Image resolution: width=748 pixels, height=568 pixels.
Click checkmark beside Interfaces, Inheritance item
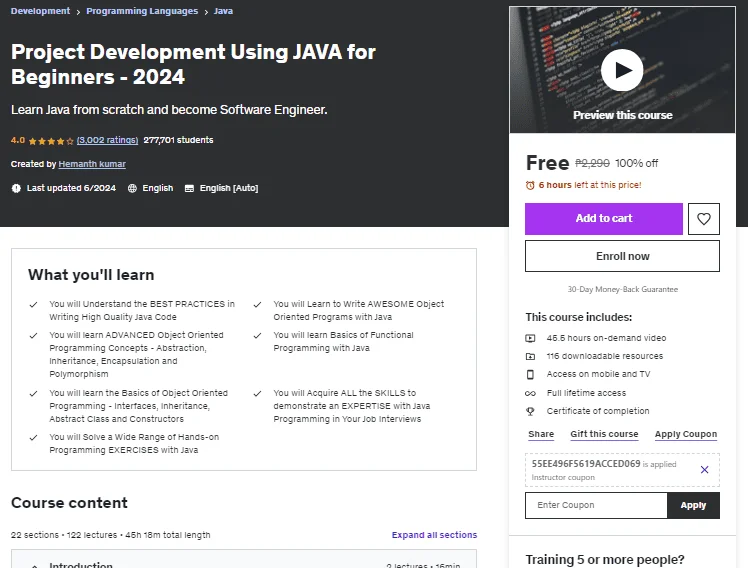pyautogui.click(x=33, y=393)
